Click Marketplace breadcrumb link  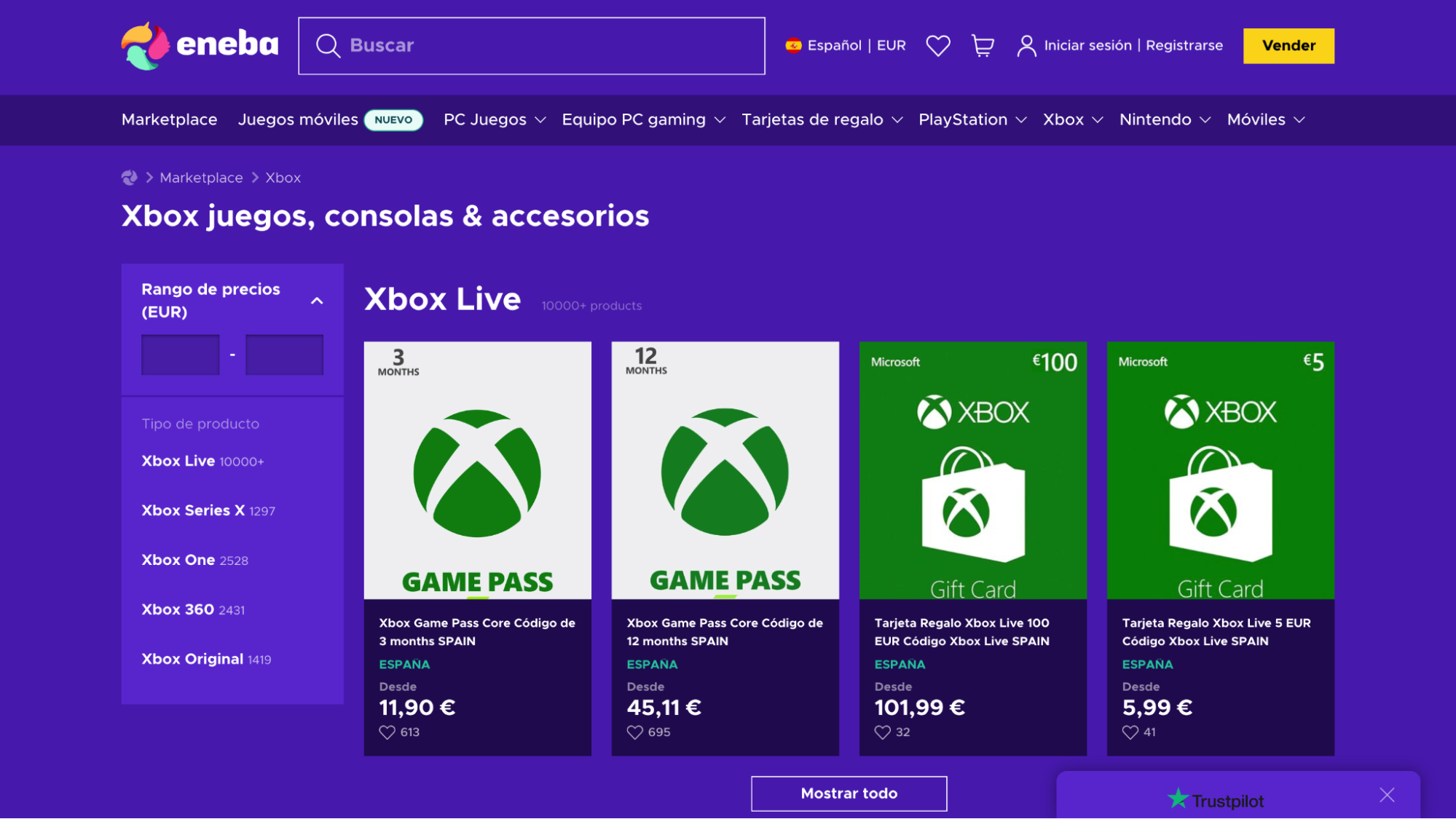201,178
